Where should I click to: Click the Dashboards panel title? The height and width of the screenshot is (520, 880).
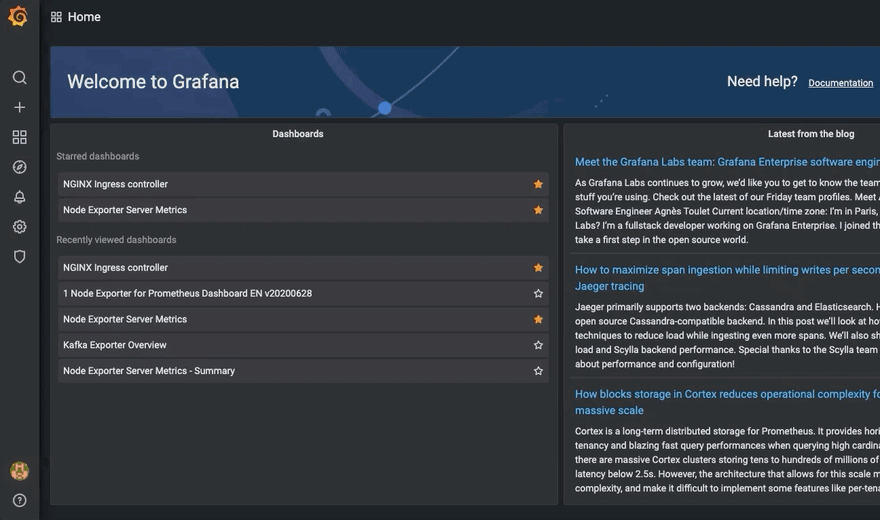pyautogui.click(x=297, y=134)
